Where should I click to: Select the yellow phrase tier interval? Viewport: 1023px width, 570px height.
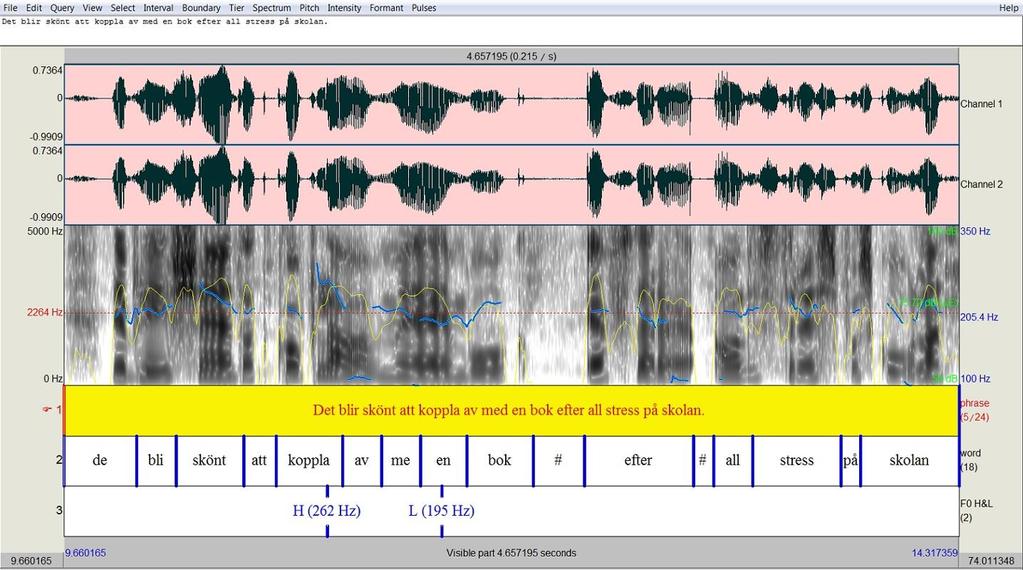pyautogui.click(x=512, y=410)
